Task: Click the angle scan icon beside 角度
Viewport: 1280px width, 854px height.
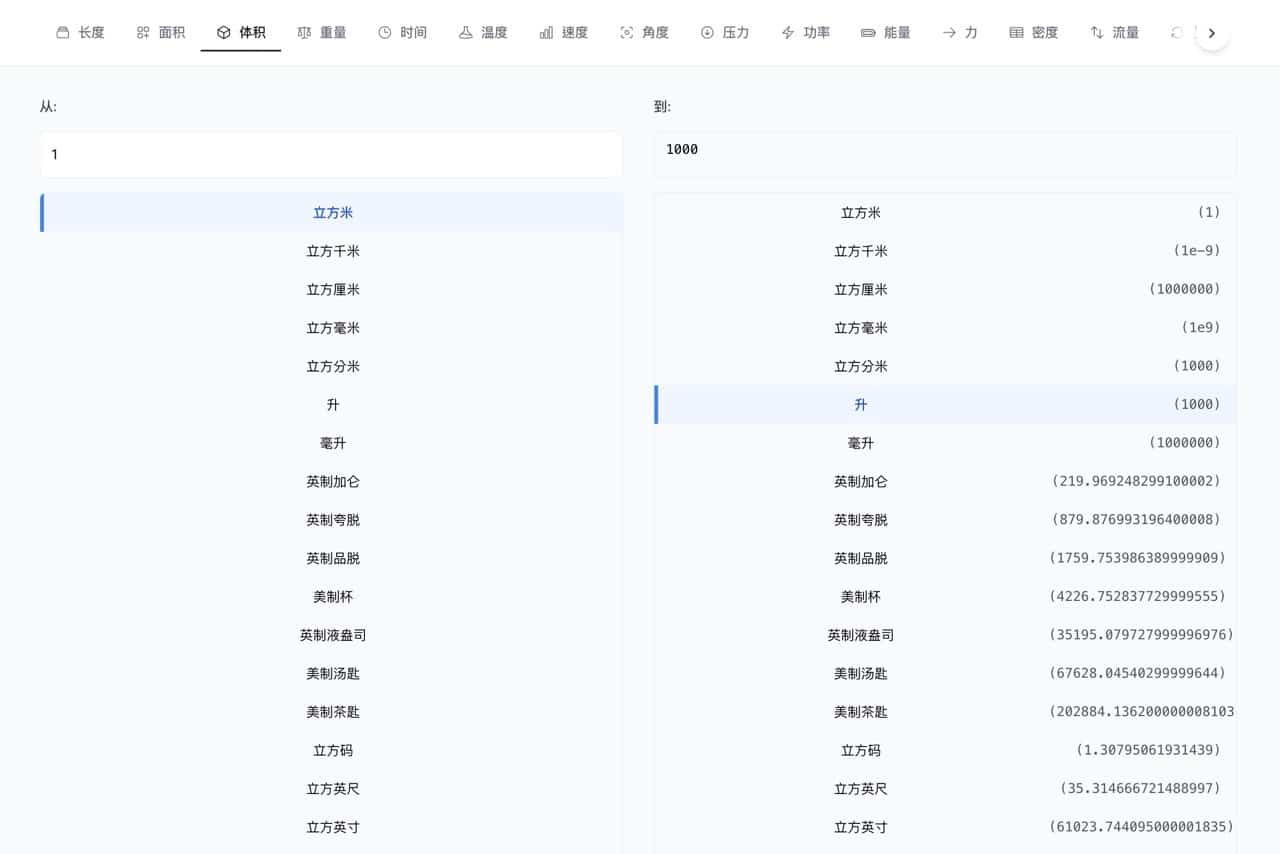Action: tap(627, 33)
